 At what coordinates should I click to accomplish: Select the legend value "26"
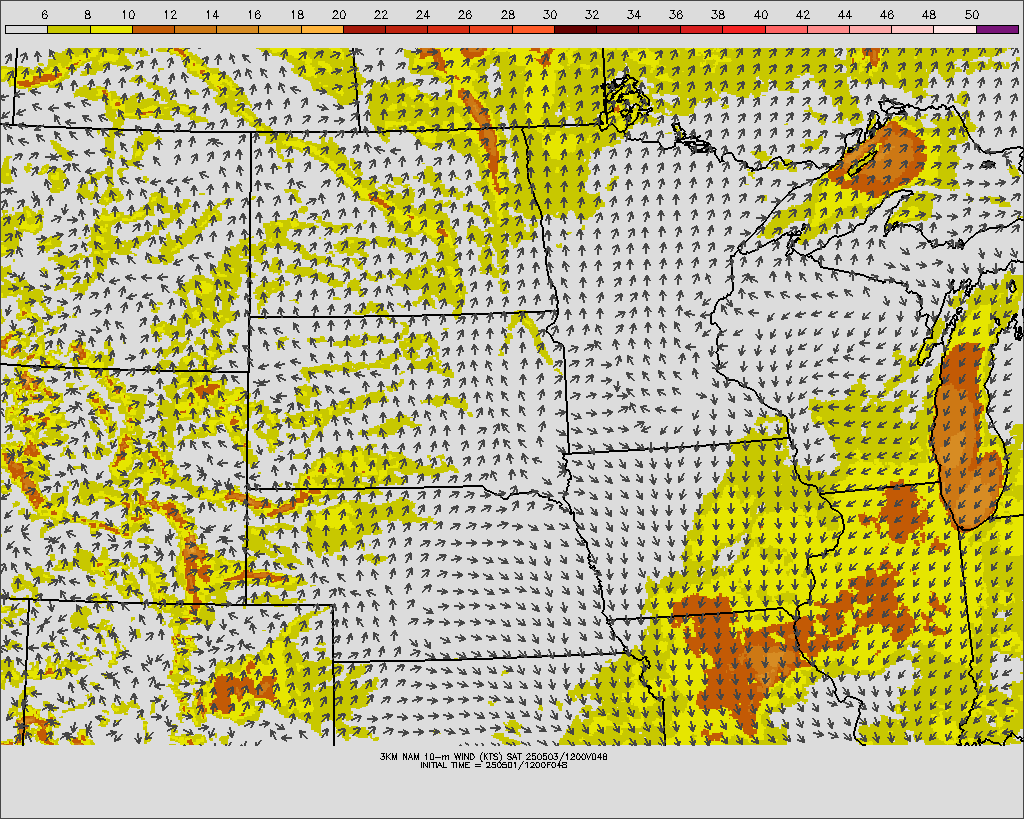click(x=465, y=14)
